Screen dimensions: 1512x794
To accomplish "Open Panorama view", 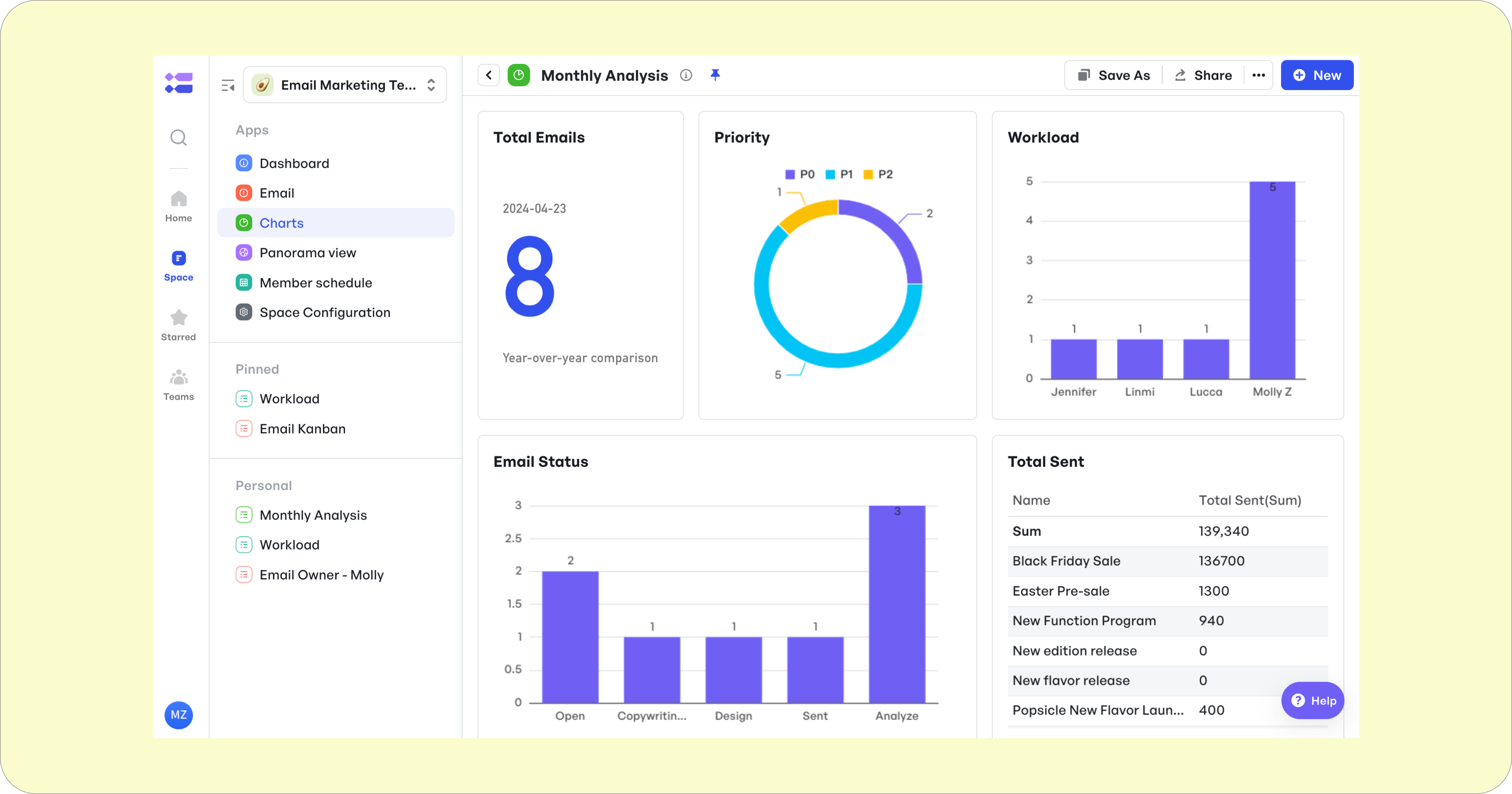I will 336,253.
